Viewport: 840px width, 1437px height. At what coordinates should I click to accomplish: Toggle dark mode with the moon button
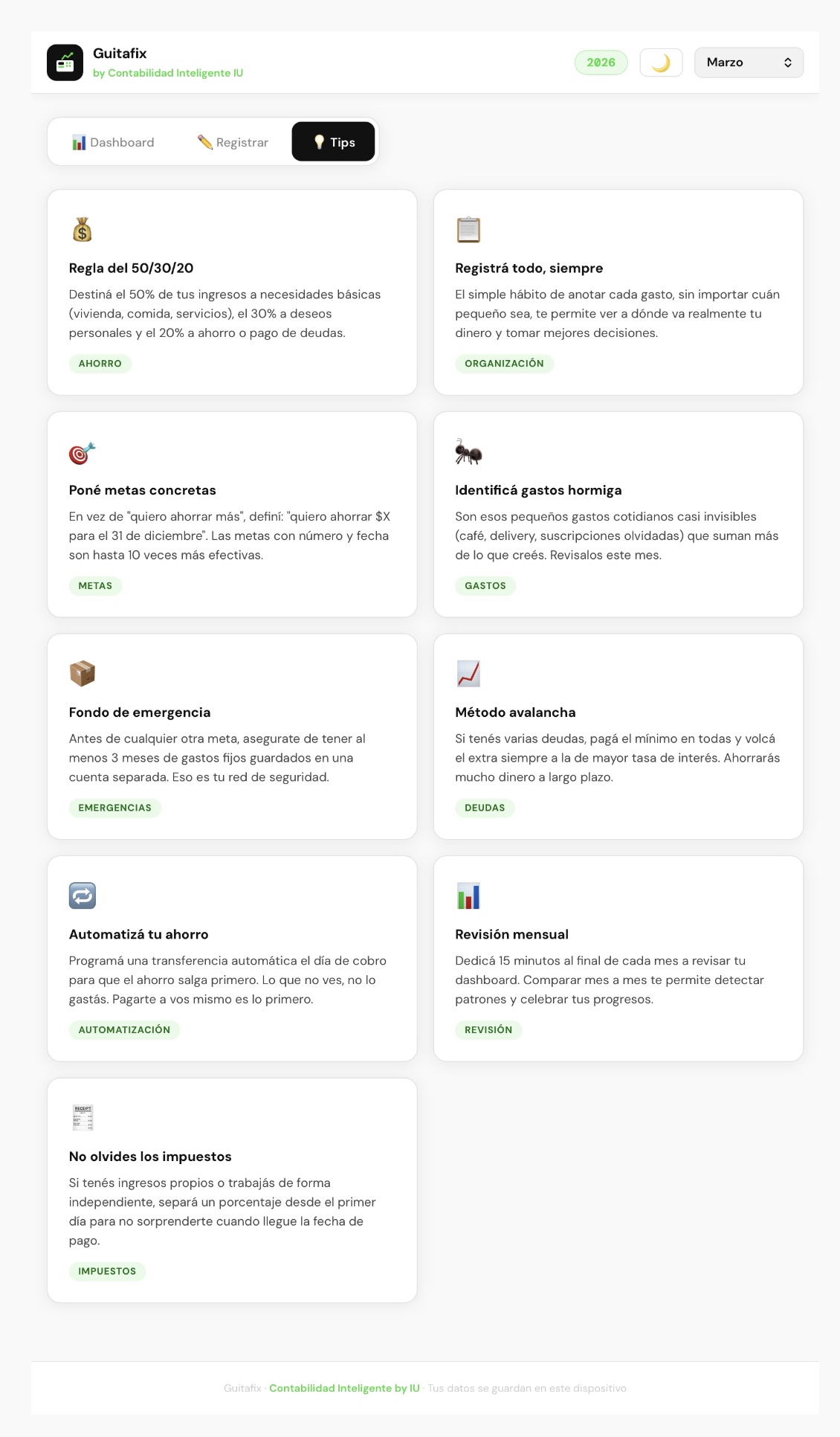click(661, 62)
